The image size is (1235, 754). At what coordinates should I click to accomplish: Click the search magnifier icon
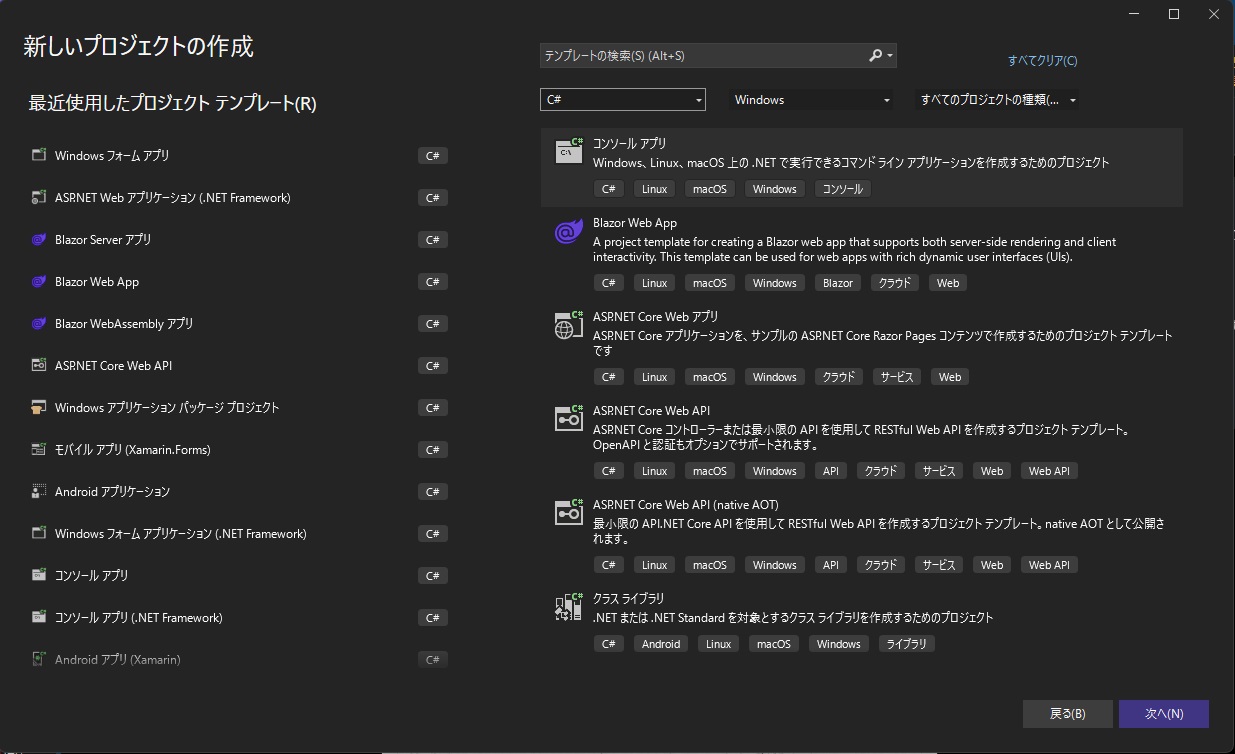pos(875,56)
